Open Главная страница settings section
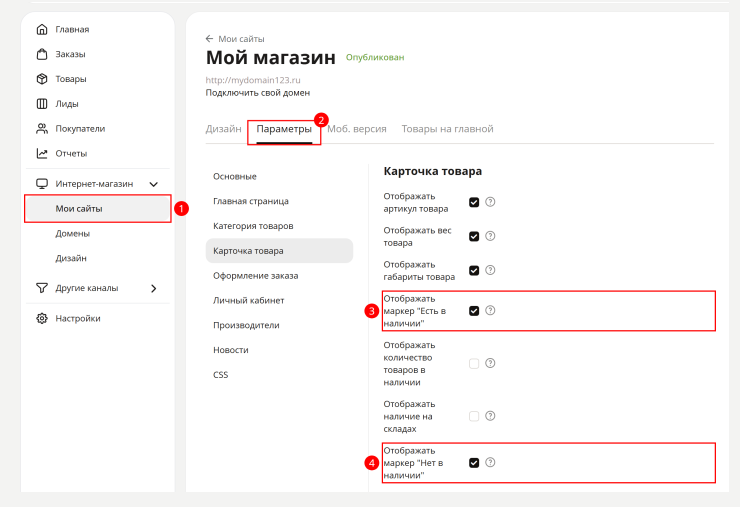 point(279,201)
